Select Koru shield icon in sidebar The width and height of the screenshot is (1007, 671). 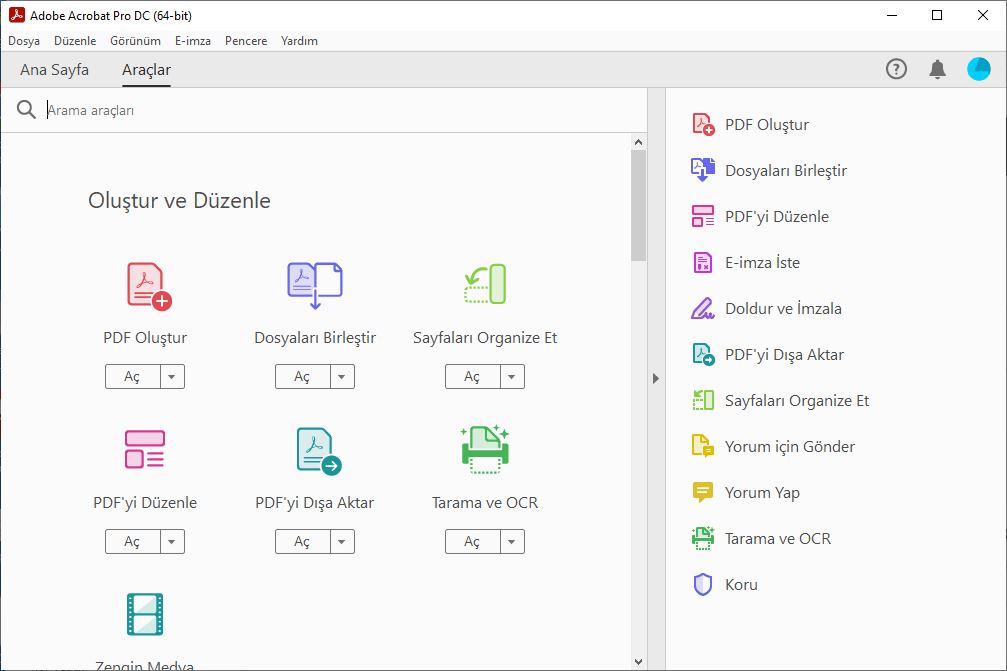(703, 584)
